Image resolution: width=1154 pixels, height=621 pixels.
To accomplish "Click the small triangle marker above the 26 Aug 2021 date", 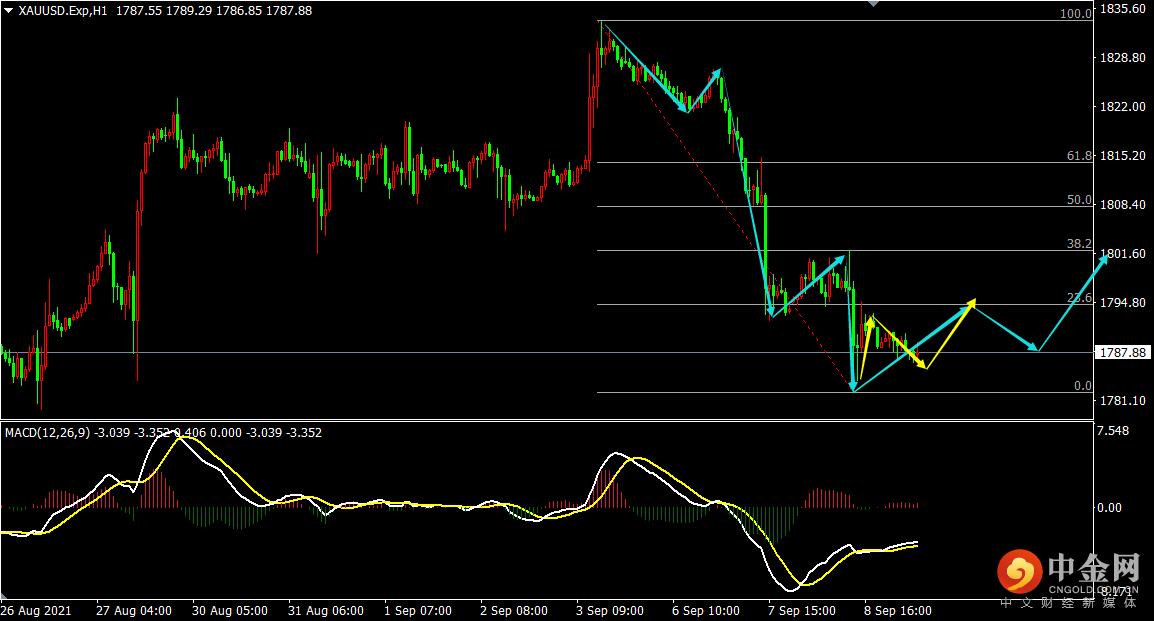I will tap(5, 597).
